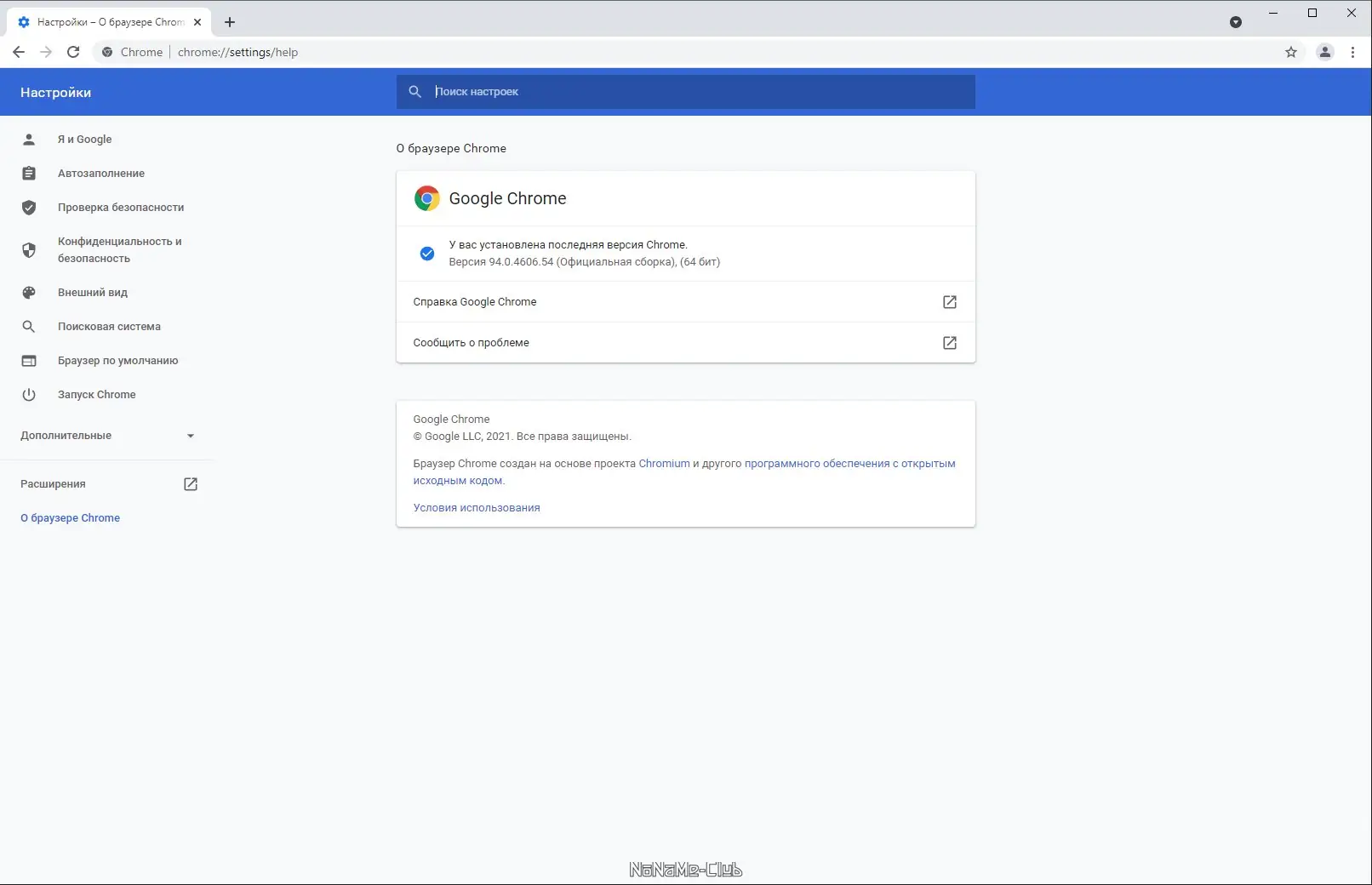The height and width of the screenshot is (885, 1372).
Task: Select О браузере Chrome in sidebar
Action: click(x=70, y=517)
